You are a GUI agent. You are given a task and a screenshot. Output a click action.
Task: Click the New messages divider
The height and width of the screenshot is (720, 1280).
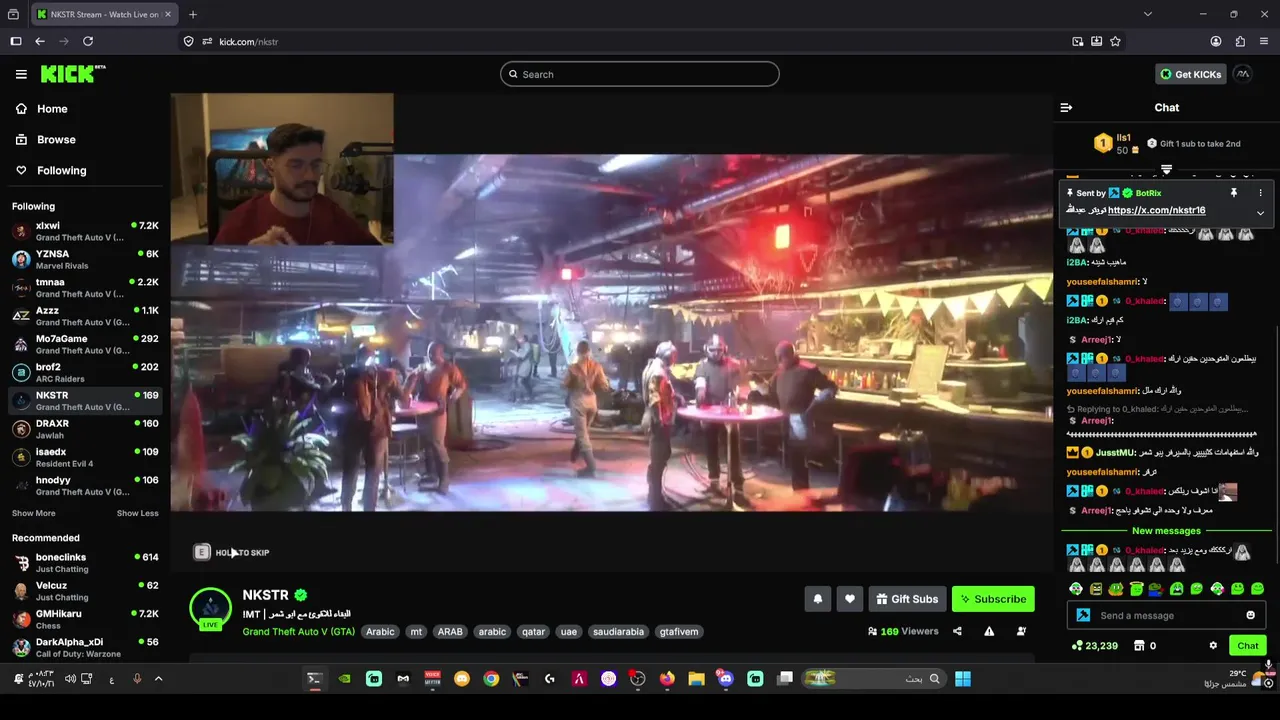click(x=1166, y=531)
